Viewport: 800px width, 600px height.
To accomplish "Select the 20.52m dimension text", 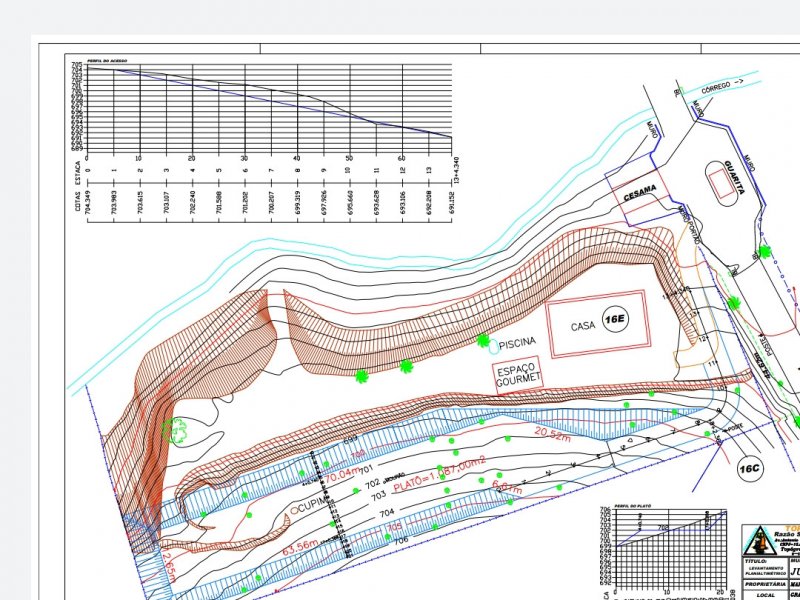I will pos(553,434).
